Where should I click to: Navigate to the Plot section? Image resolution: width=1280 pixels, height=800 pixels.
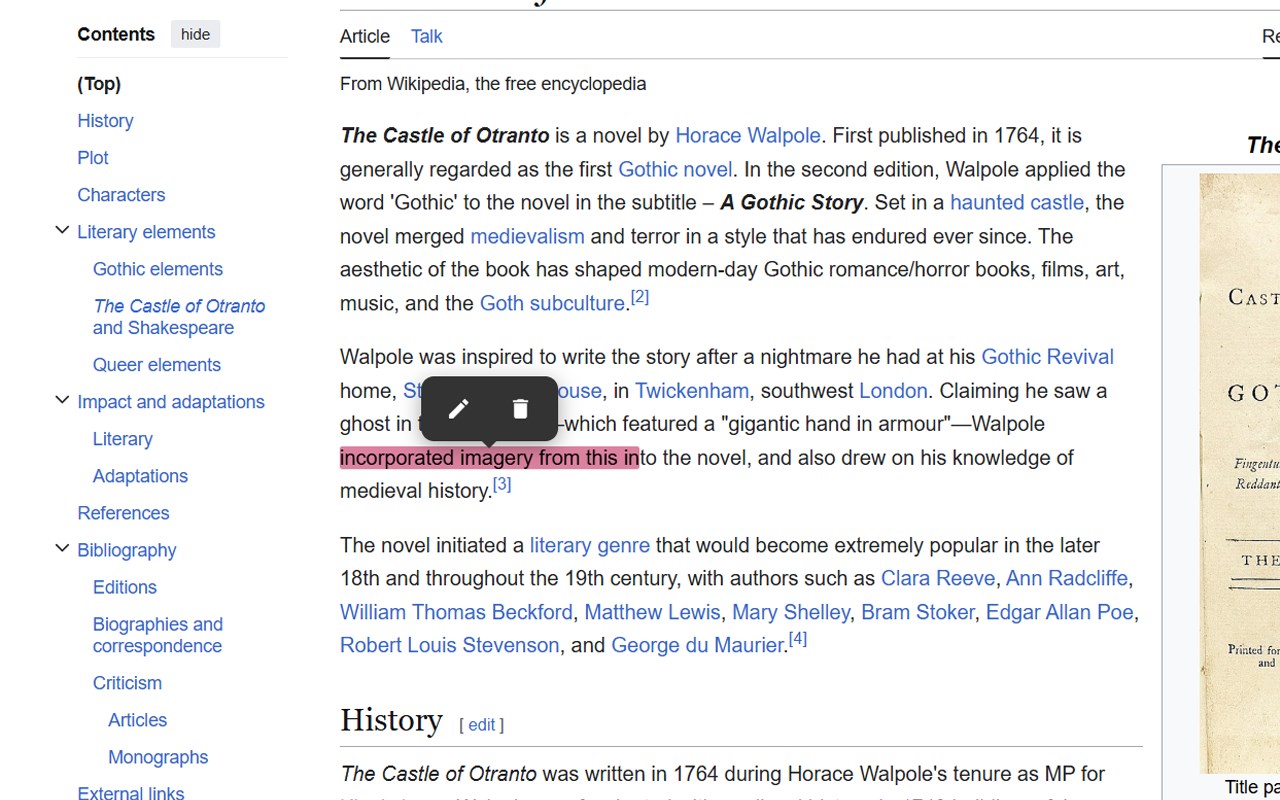93,158
